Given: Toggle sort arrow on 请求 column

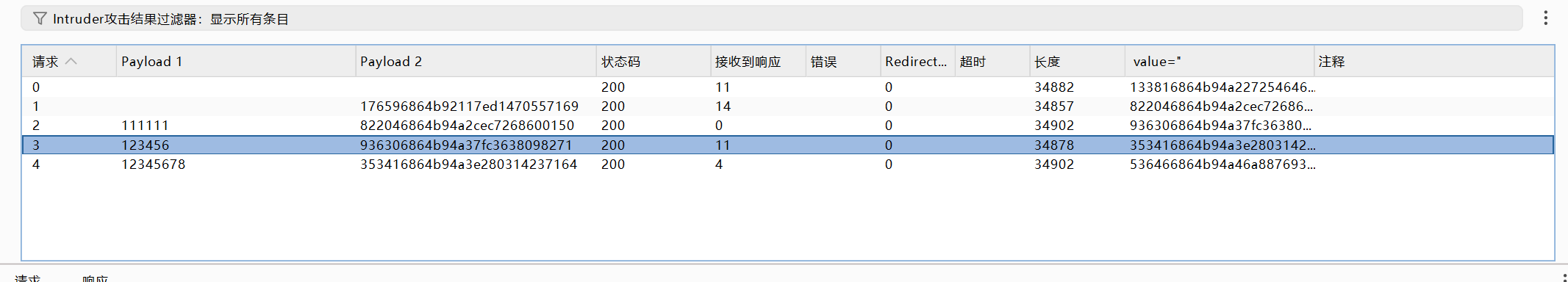Looking at the screenshot, I should coord(71,61).
